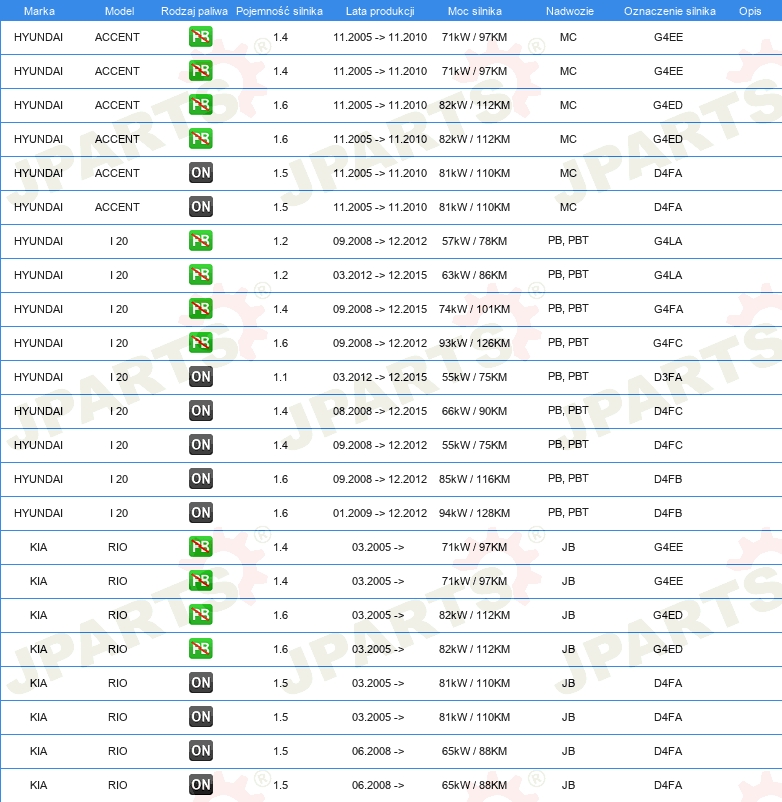Select power cell 94kW / 128KM
Viewport: 782px width, 802px height.
475,513
